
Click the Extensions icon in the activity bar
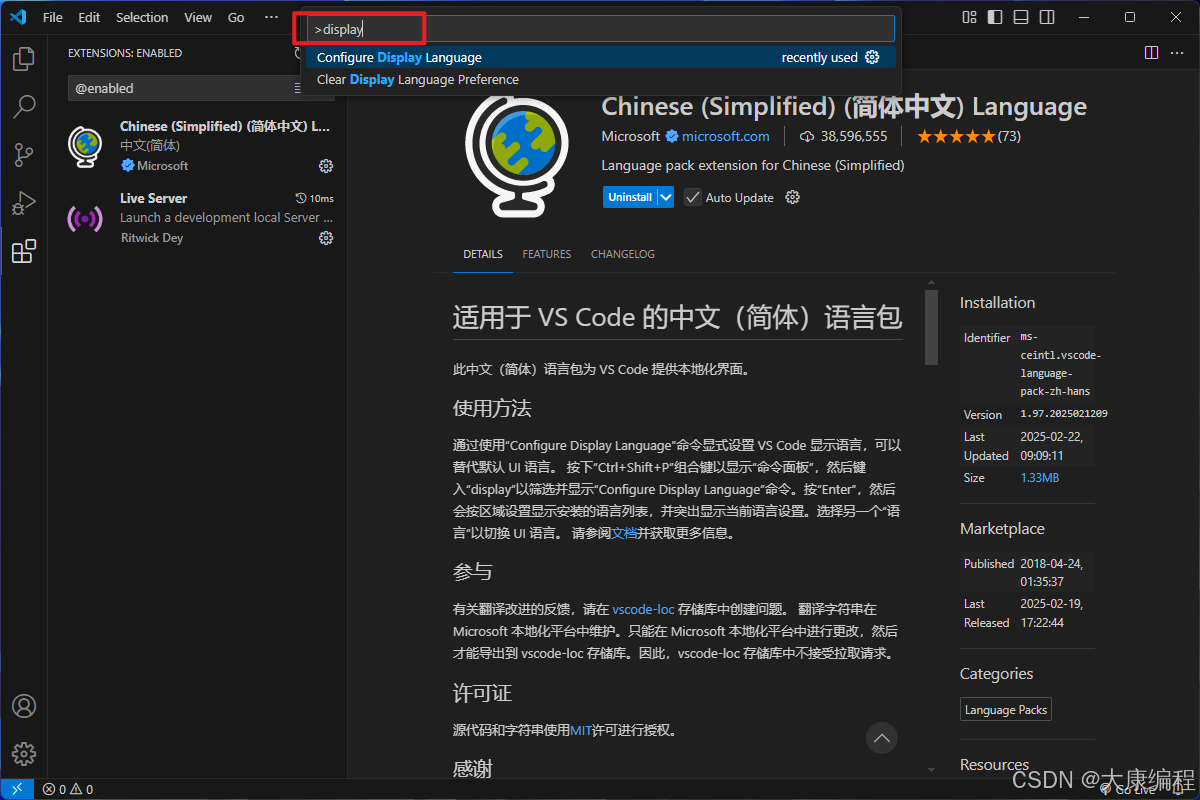pyautogui.click(x=23, y=251)
